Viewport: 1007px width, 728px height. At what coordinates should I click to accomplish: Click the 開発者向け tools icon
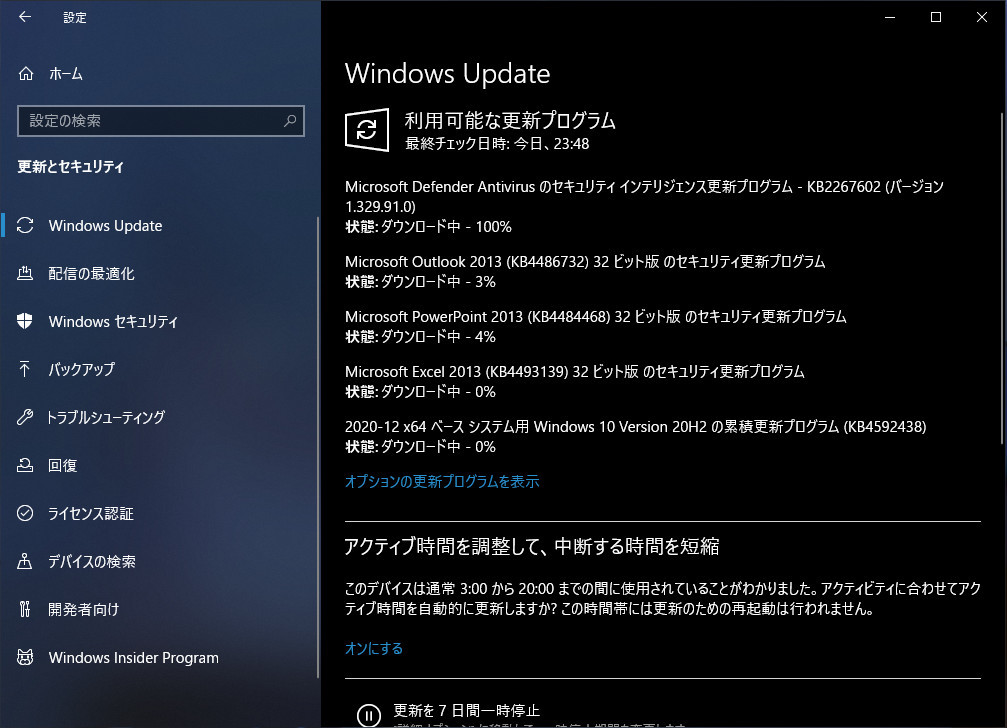point(25,609)
